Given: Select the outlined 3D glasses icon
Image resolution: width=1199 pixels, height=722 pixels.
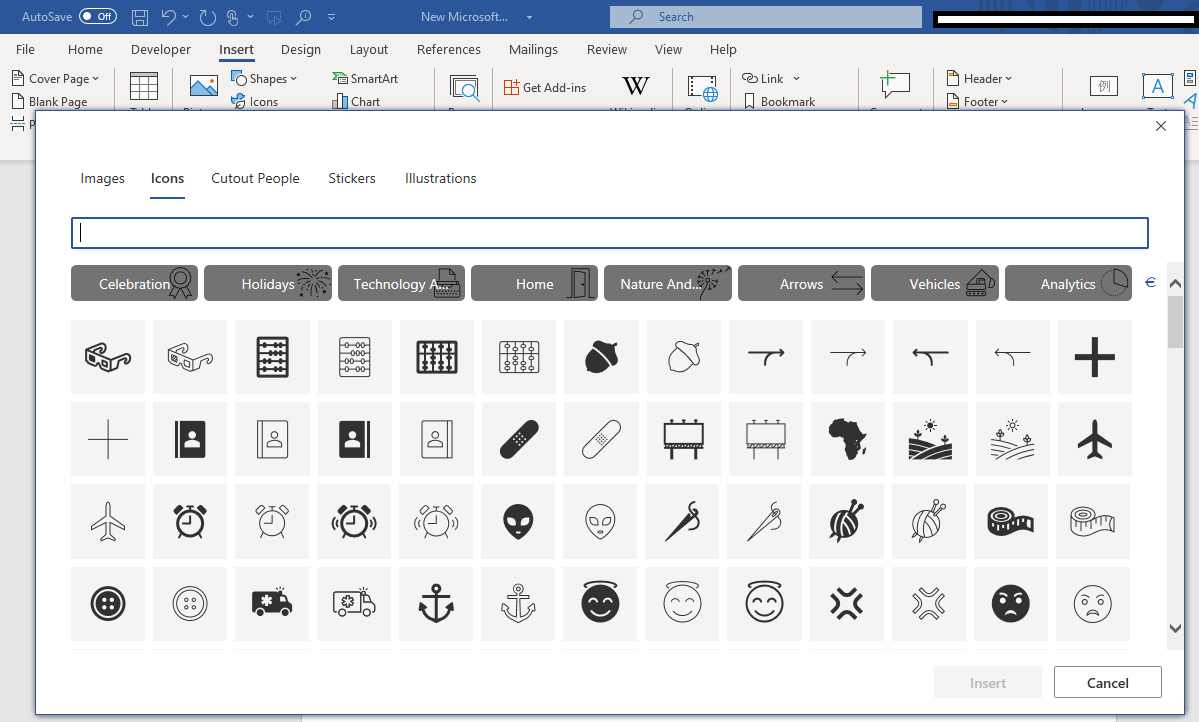Looking at the screenshot, I should pos(190,356).
